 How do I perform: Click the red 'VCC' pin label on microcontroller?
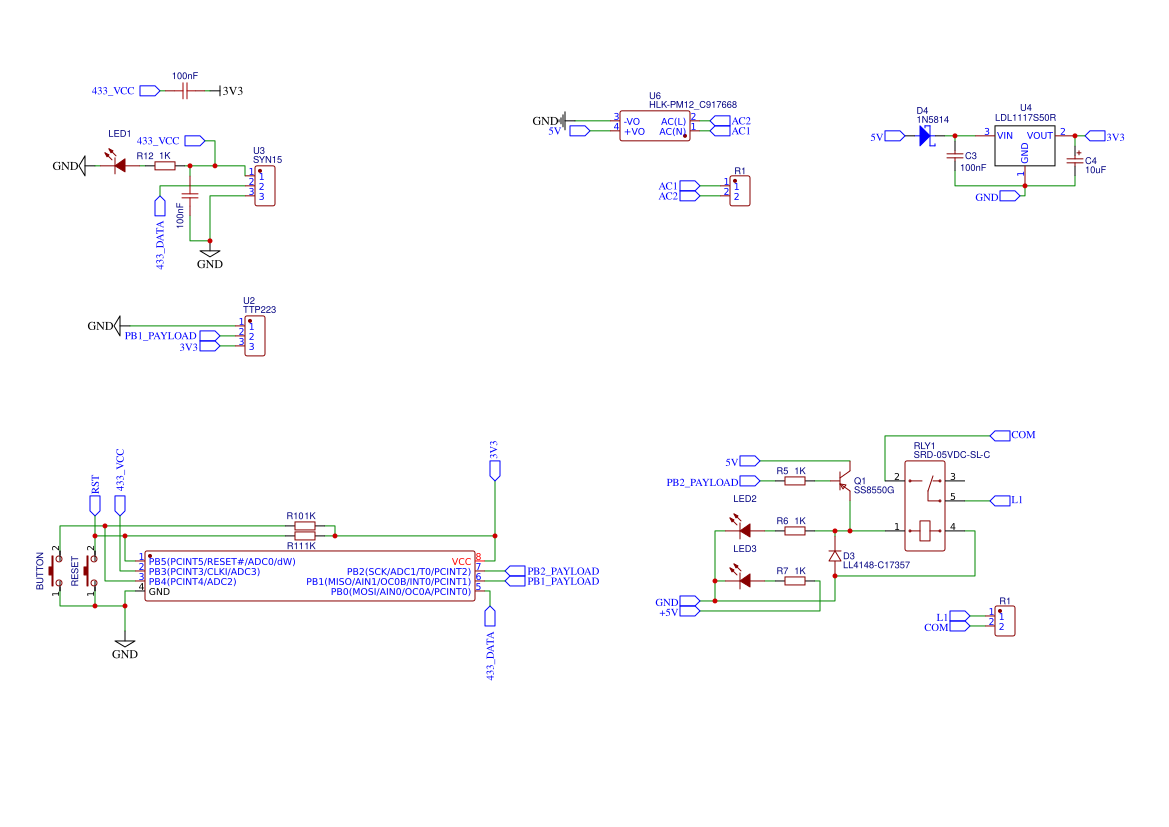[461, 562]
